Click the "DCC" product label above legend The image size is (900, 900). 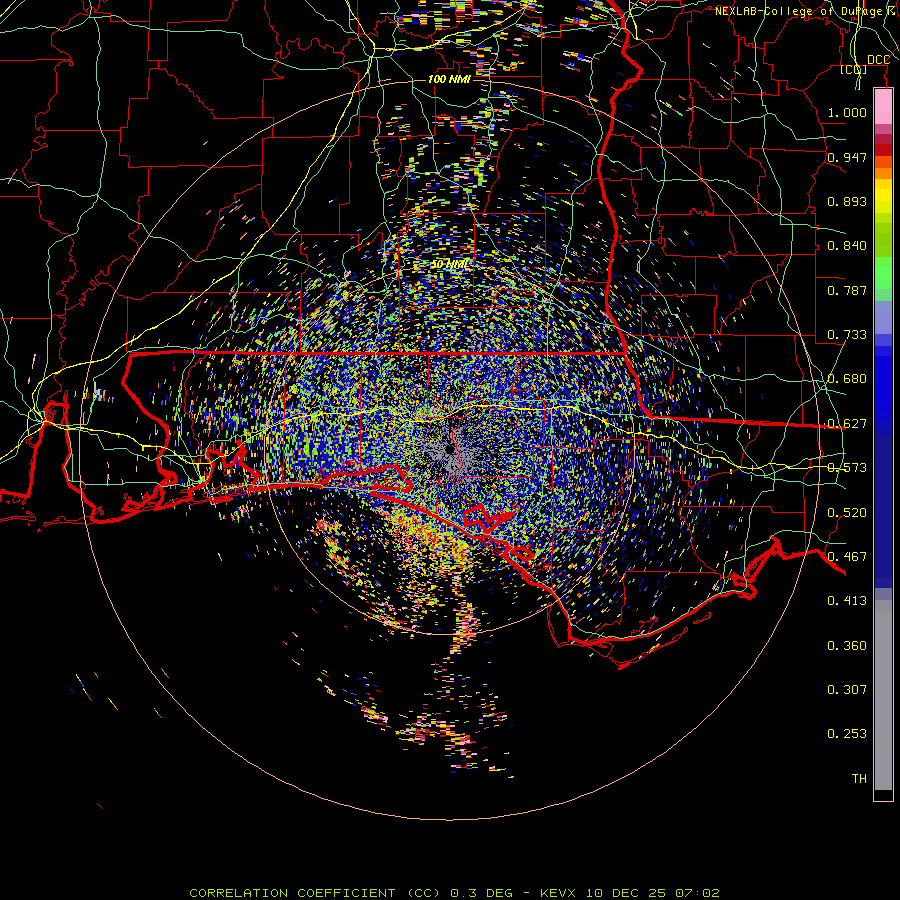click(x=878, y=60)
